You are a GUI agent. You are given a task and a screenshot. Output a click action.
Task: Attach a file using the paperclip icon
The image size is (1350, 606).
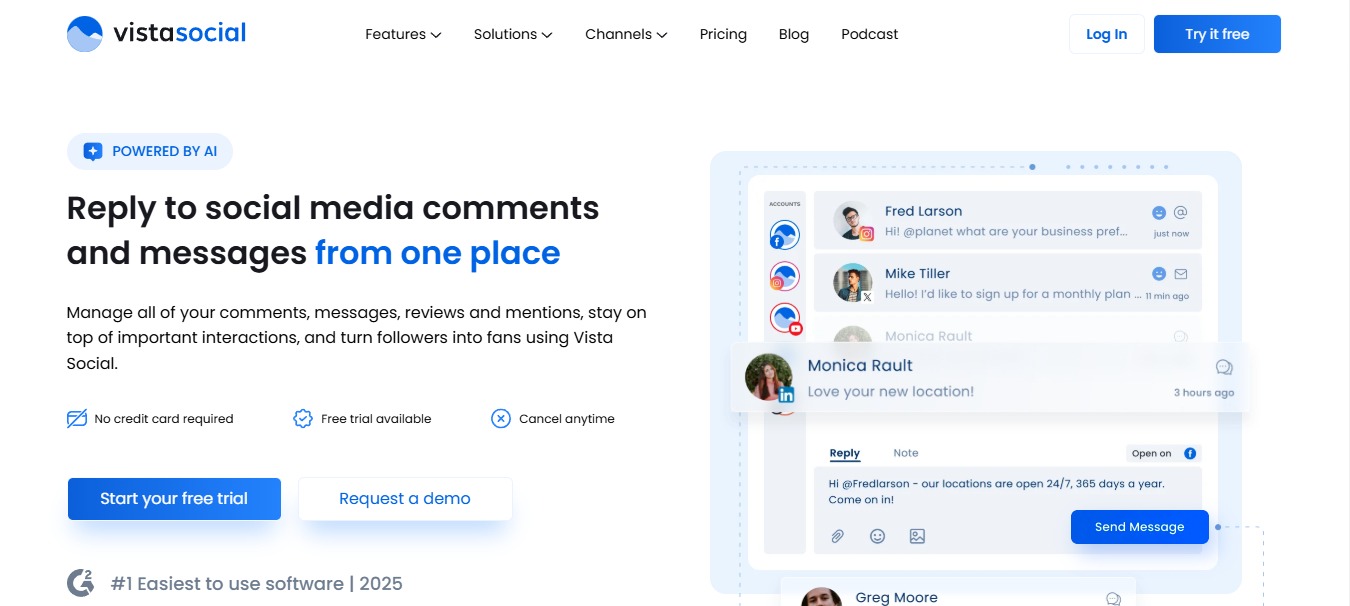pyautogui.click(x=836, y=536)
